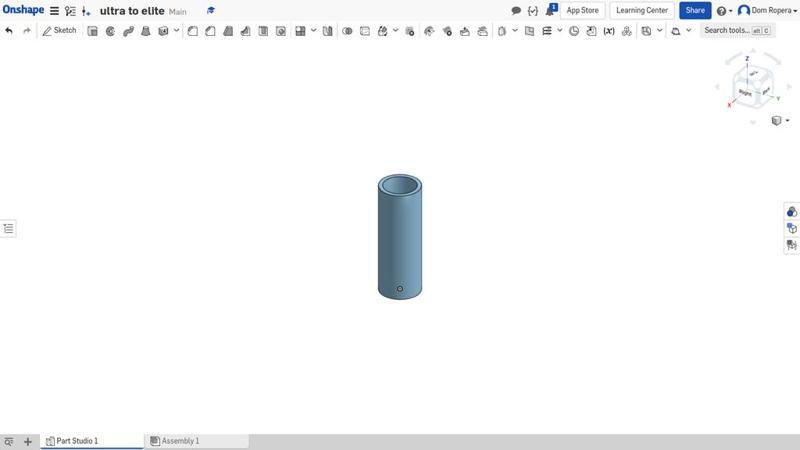Viewport: 800px width, 450px height.
Task: Open the Help menu
Action: pyautogui.click(x=723, y=11)
